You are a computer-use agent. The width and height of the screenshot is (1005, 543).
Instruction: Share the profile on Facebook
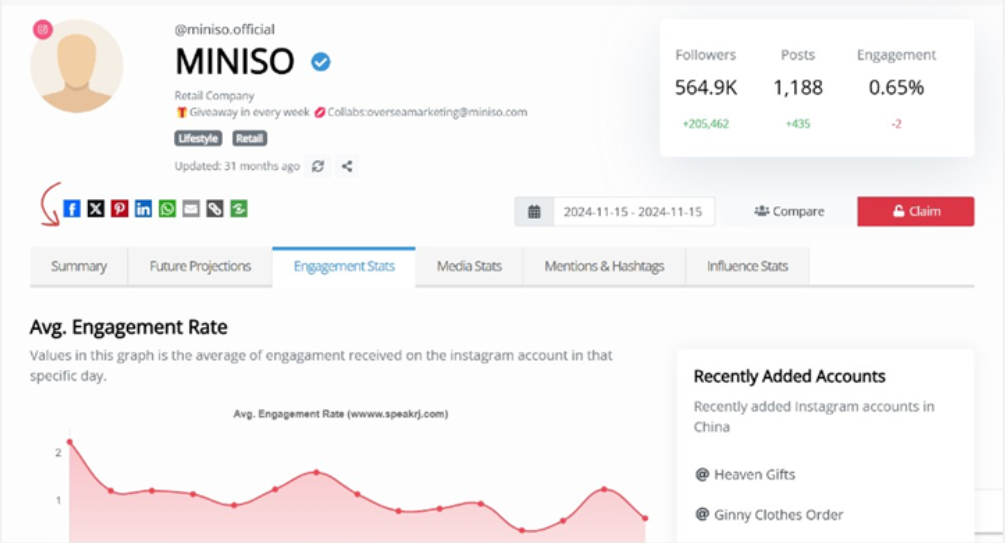tap(72, 209)
